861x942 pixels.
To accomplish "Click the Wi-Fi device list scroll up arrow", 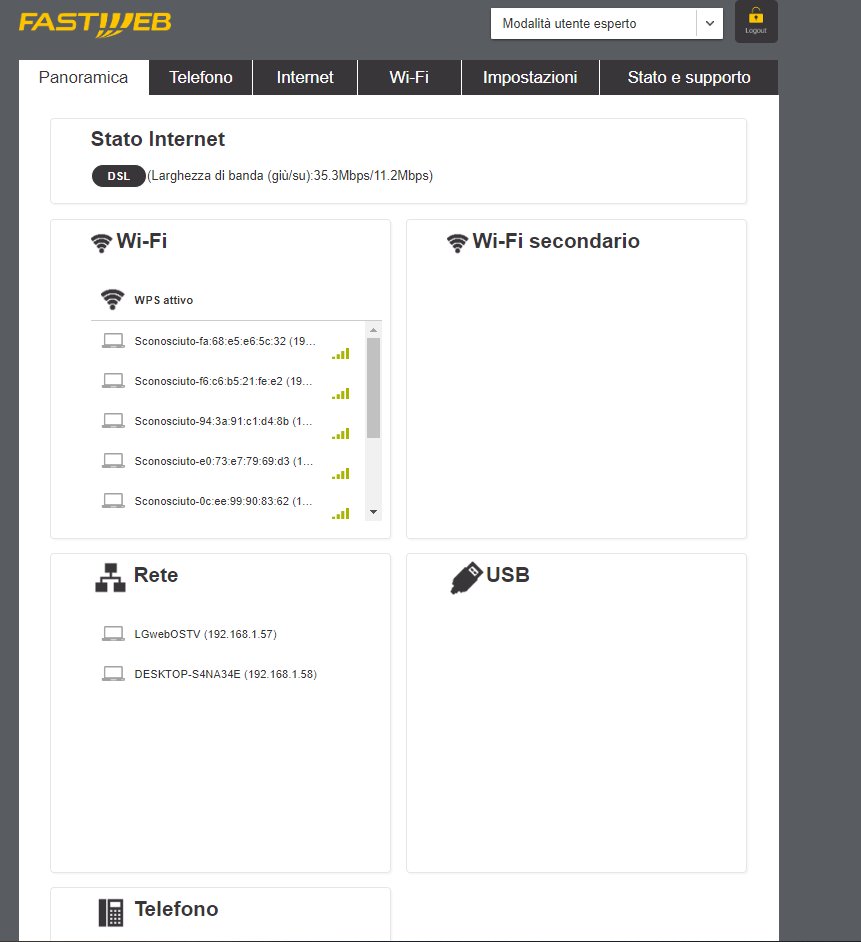I will (373, 330).
